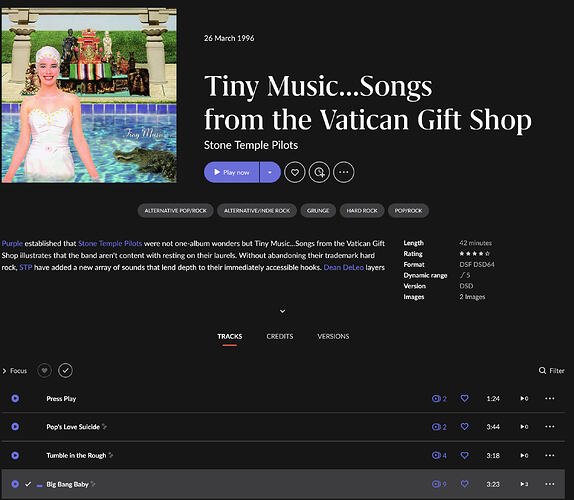Switch to the CREDITS tab
574x500 pixels.
(280, 336)
